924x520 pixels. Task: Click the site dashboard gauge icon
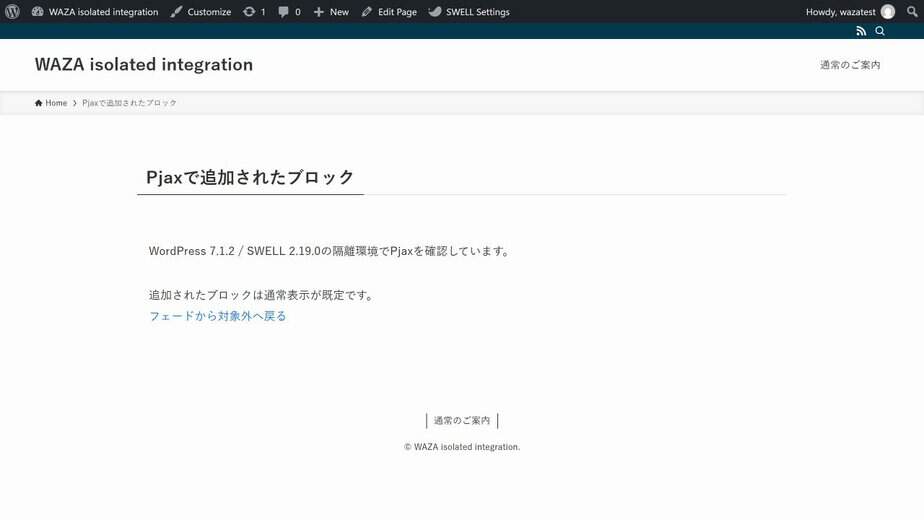point(37,11)
